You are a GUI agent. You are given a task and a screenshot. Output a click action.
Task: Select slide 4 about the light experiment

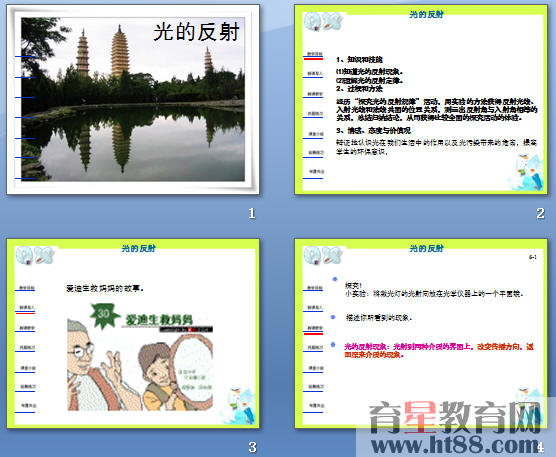point(421,333)
